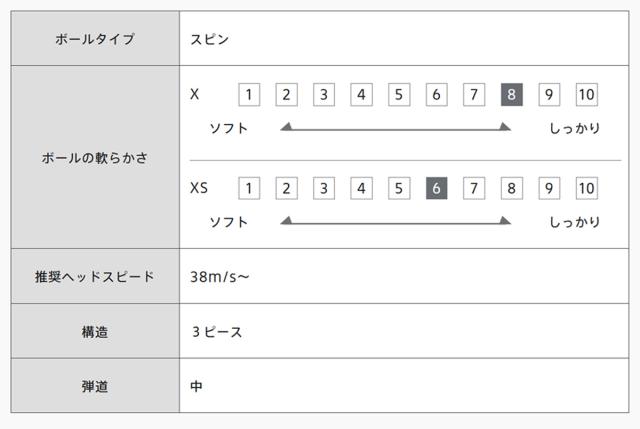The height and width of the screenshot is (429, 640).
Task: Choose box 10 in the X softness row
Action: (586, 95)
